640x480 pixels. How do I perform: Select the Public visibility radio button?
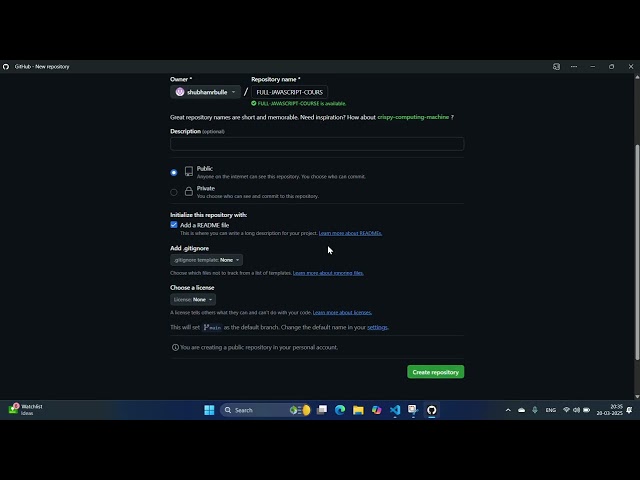pos(174,173)
